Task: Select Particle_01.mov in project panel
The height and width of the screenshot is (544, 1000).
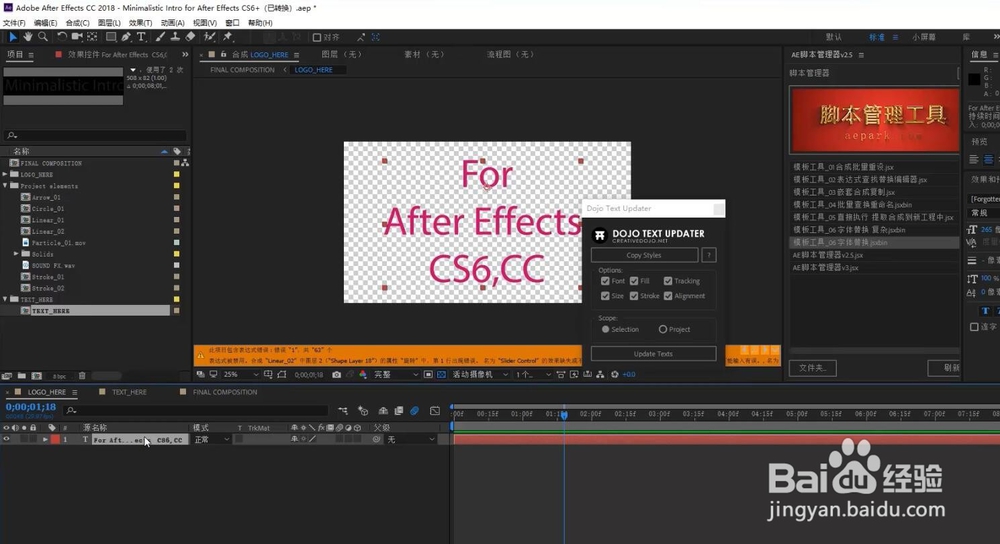Action: pyautogui.click(x=59, y=242)
